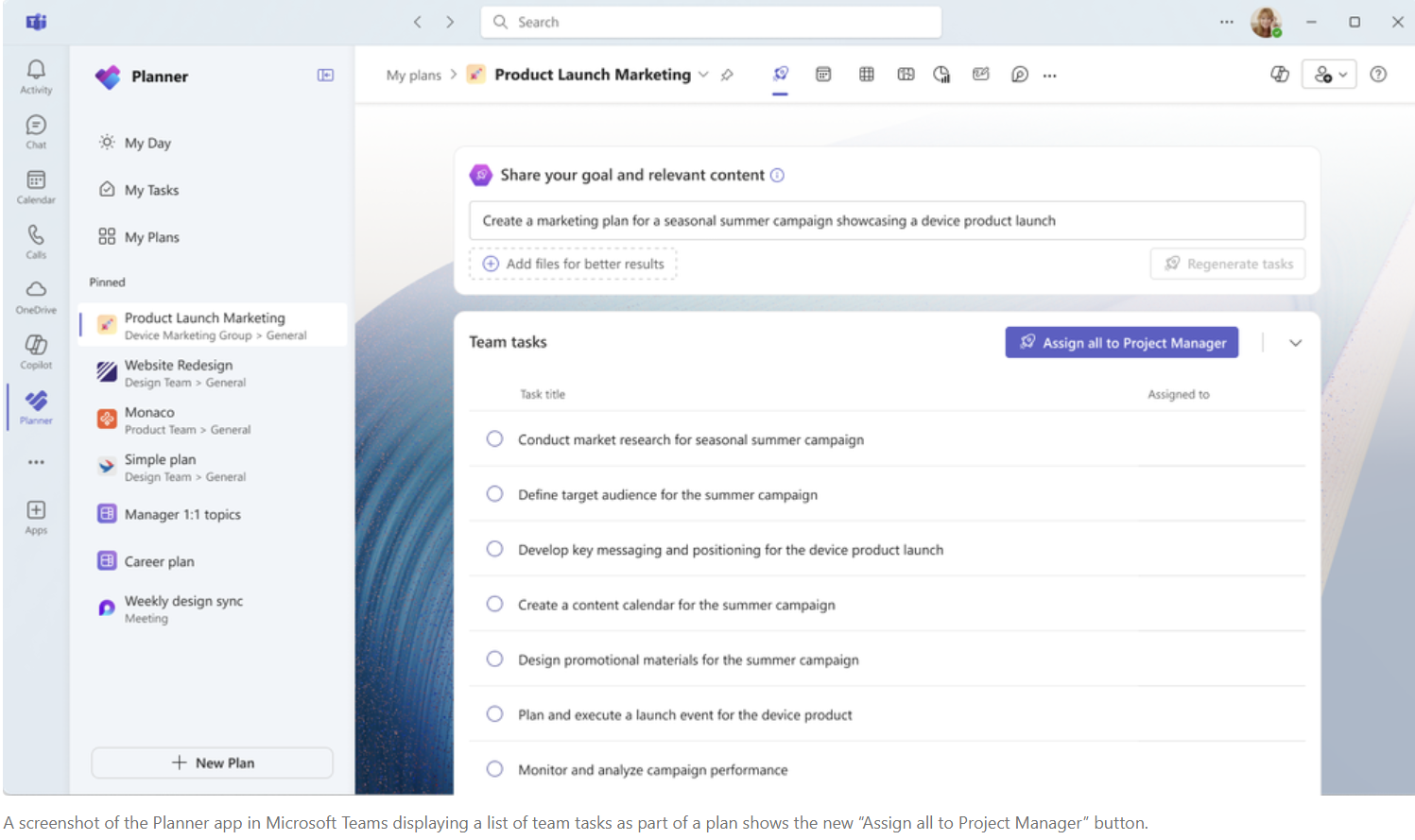Collapse the Planner navigation pane icon
1415x840 pixels.
(x=325, y=76)
